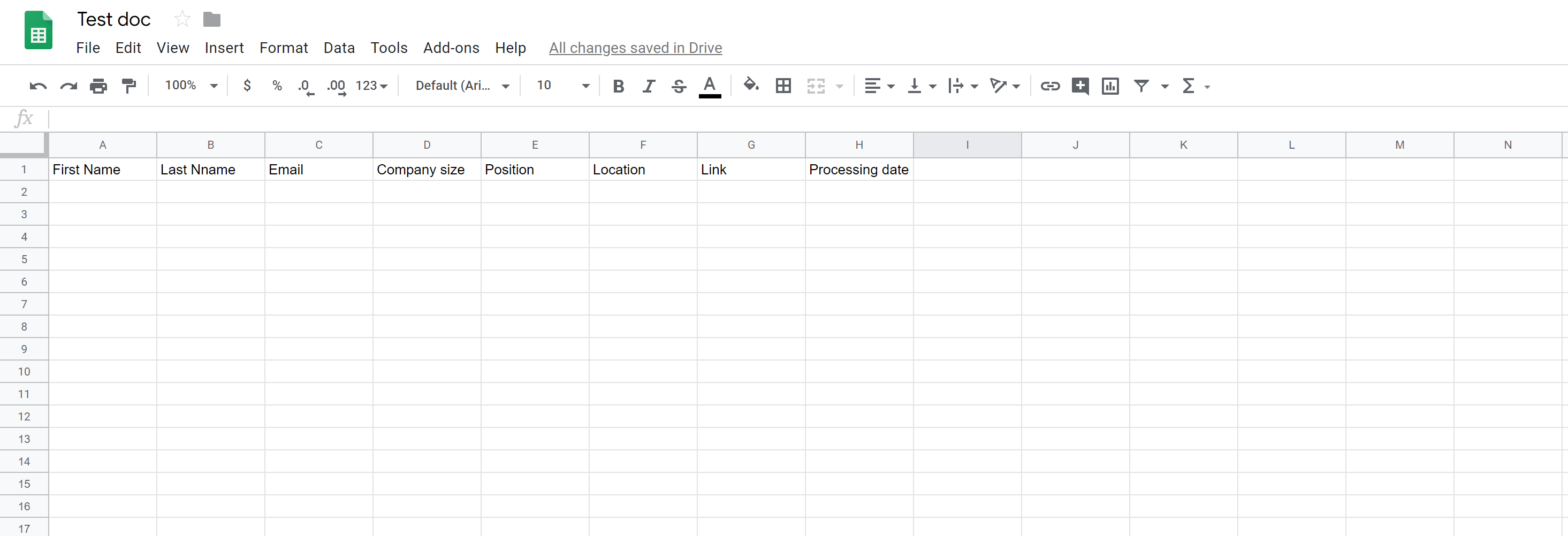Screen dimensions: 1568x536
Task: Open the Format menu
Action: click(x=284, y=48)
